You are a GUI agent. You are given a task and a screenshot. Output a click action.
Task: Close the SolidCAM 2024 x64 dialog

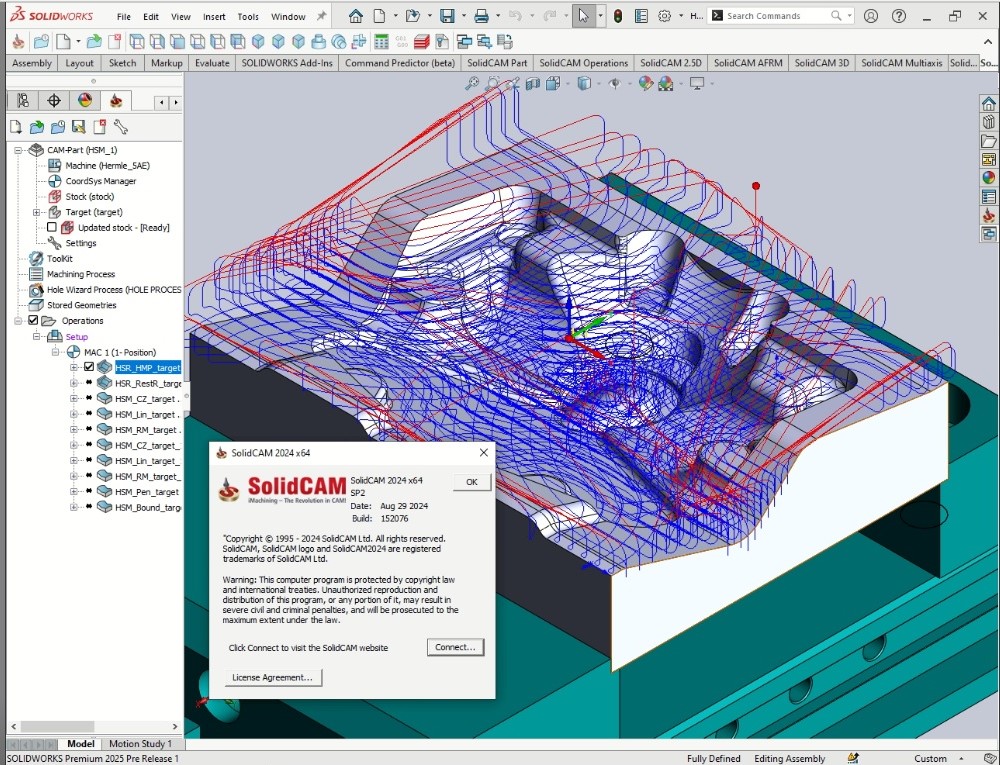click(x=483, y=453)
